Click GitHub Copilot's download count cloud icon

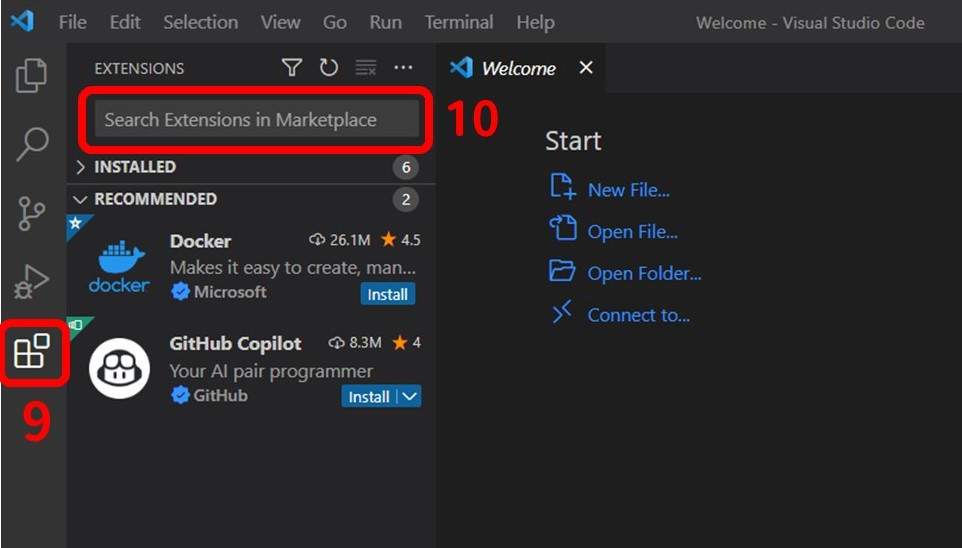(336, 342)
